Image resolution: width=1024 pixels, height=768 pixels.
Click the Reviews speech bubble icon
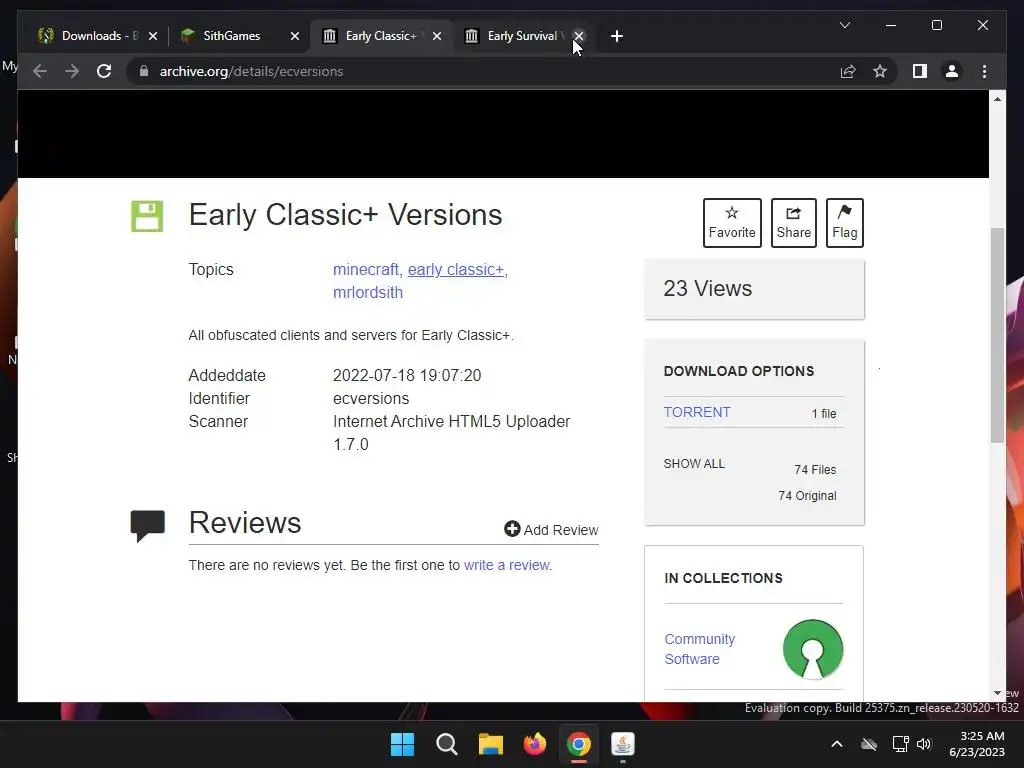tap(148, 526)
